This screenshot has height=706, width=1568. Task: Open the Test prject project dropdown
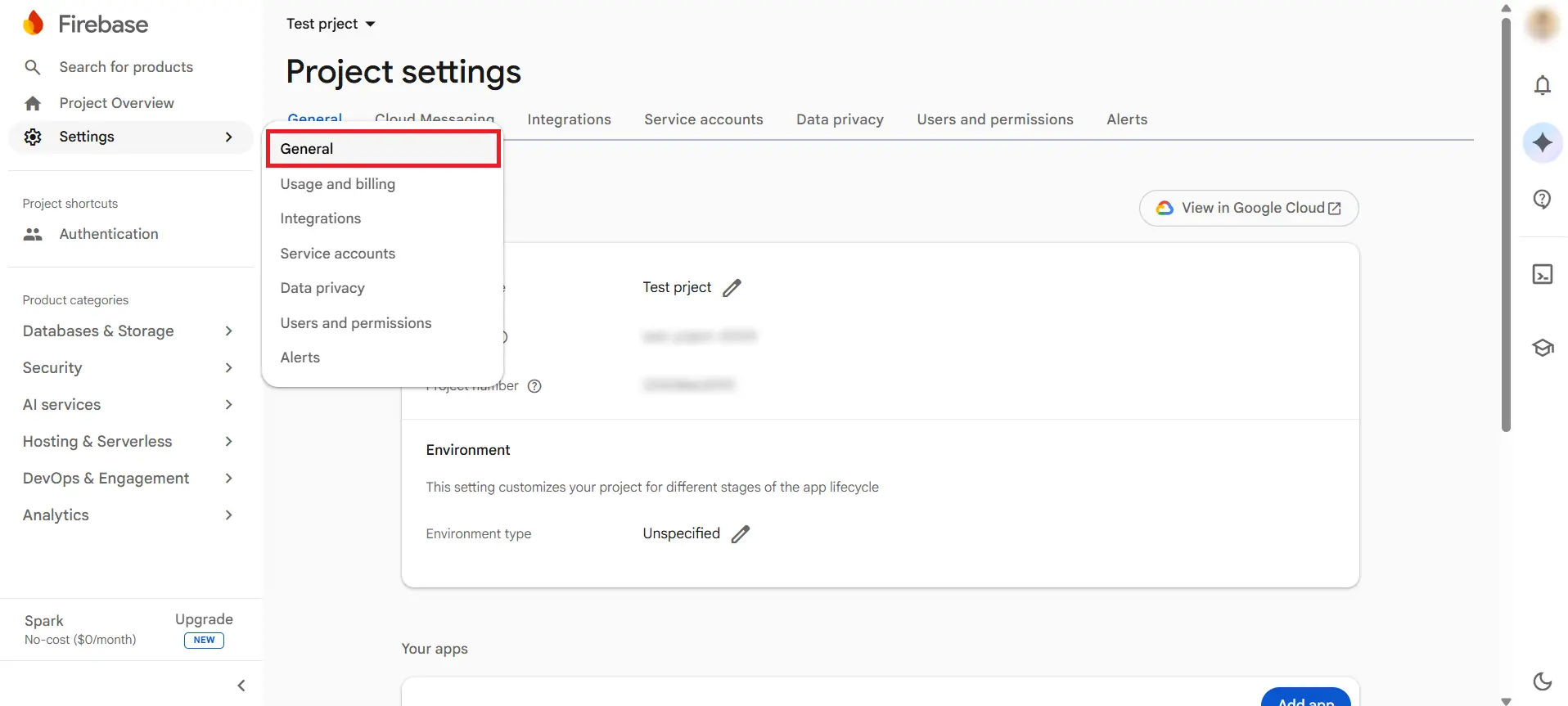331,24
